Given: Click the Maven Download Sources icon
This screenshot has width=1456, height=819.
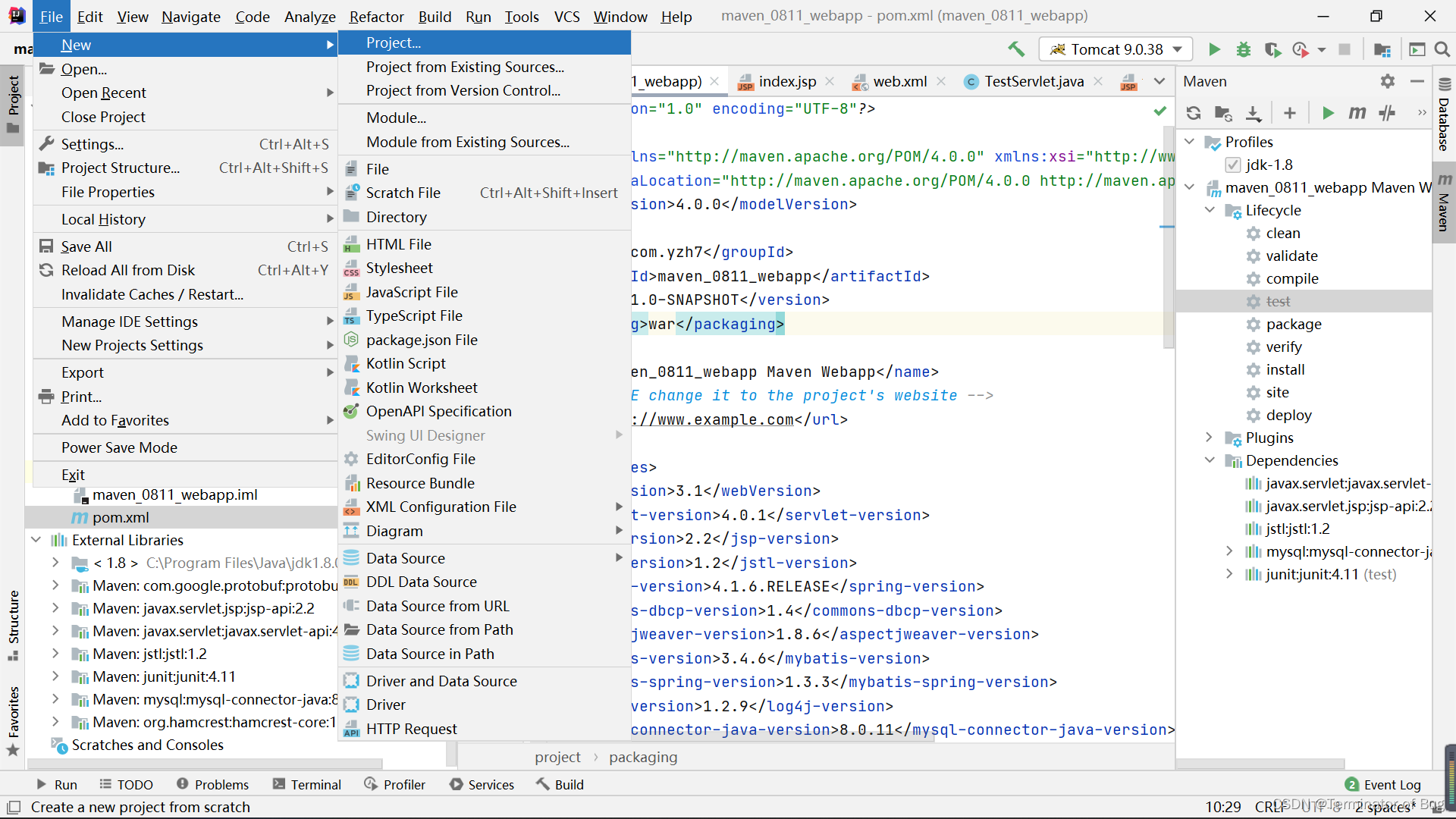Looking at the screenshot, I should point(1254,113).
